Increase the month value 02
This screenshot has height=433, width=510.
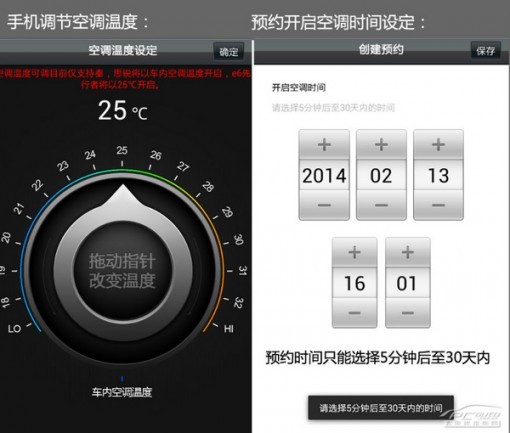tap(381, 145)
